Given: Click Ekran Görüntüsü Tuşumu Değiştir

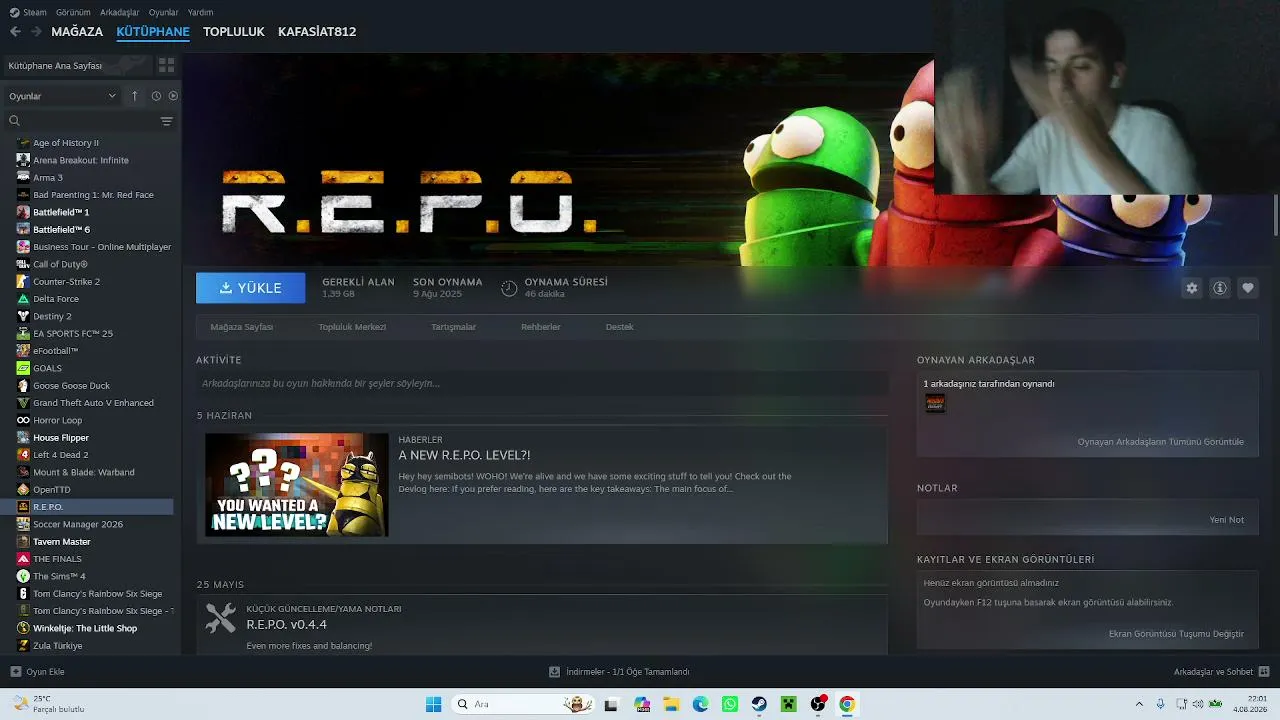Looking at the screenshot, I should point(1176,634).
